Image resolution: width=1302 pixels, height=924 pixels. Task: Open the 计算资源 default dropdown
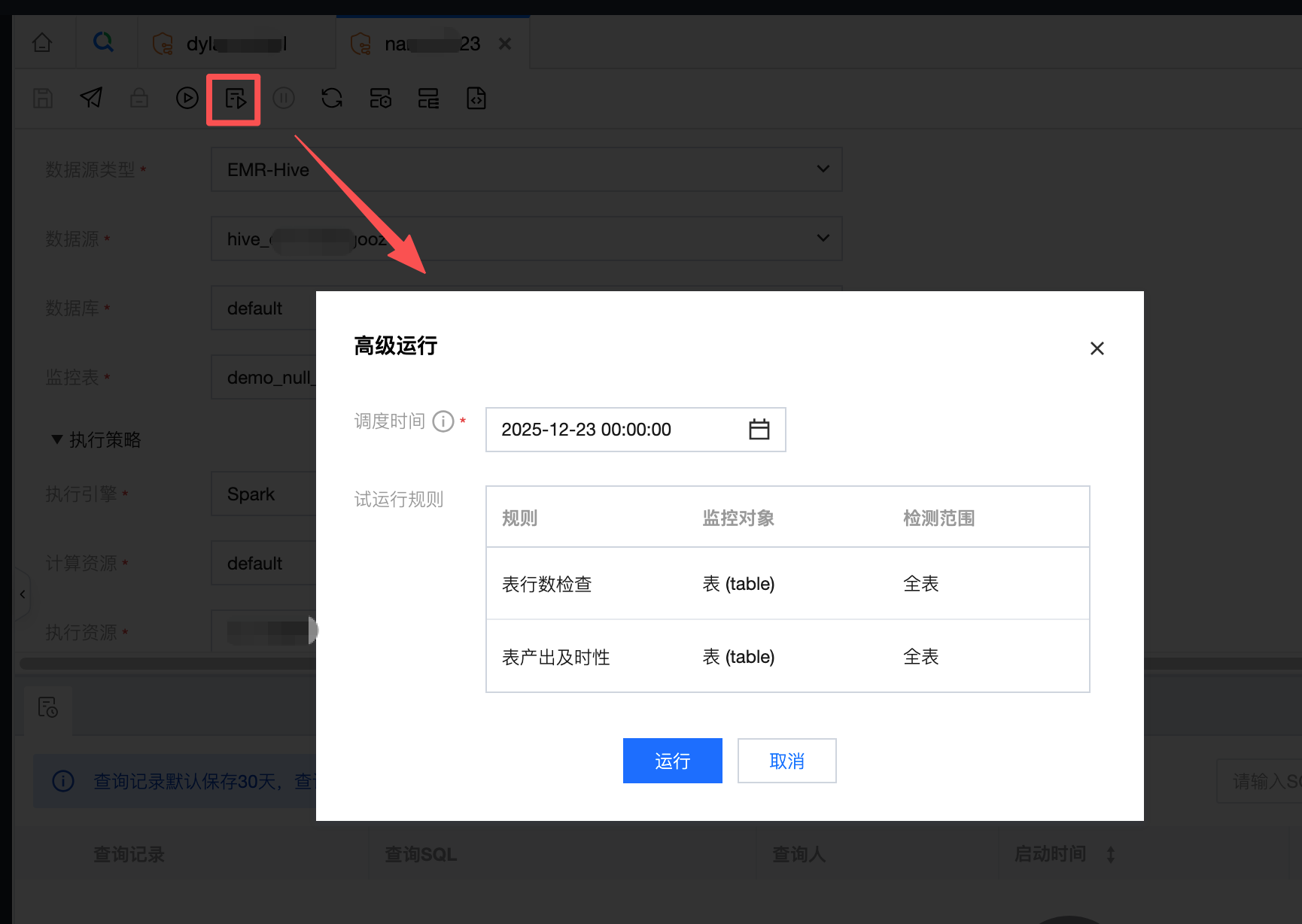pyautogui.click(x=263, y=563)
